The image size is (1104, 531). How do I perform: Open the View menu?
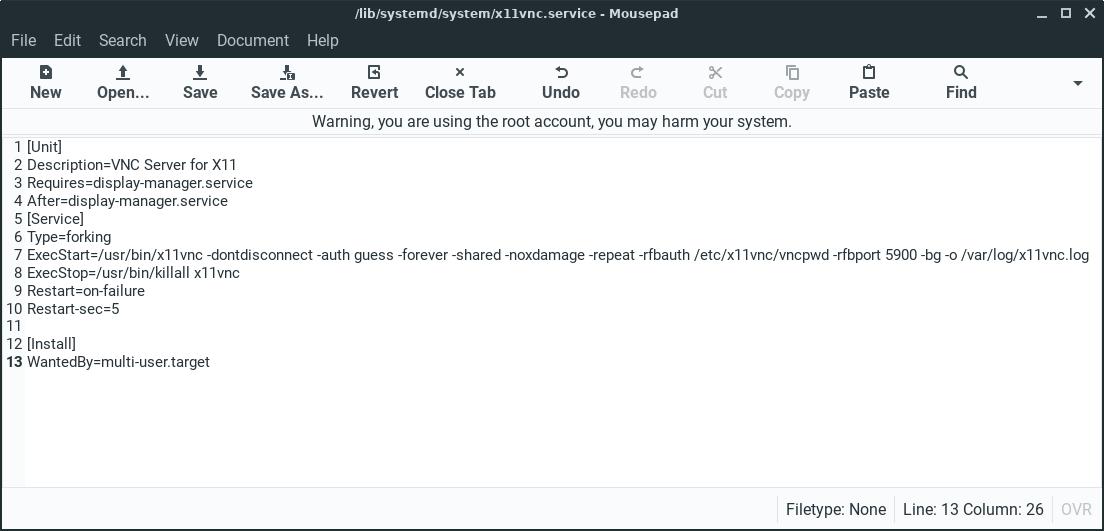tap(182, 40)
